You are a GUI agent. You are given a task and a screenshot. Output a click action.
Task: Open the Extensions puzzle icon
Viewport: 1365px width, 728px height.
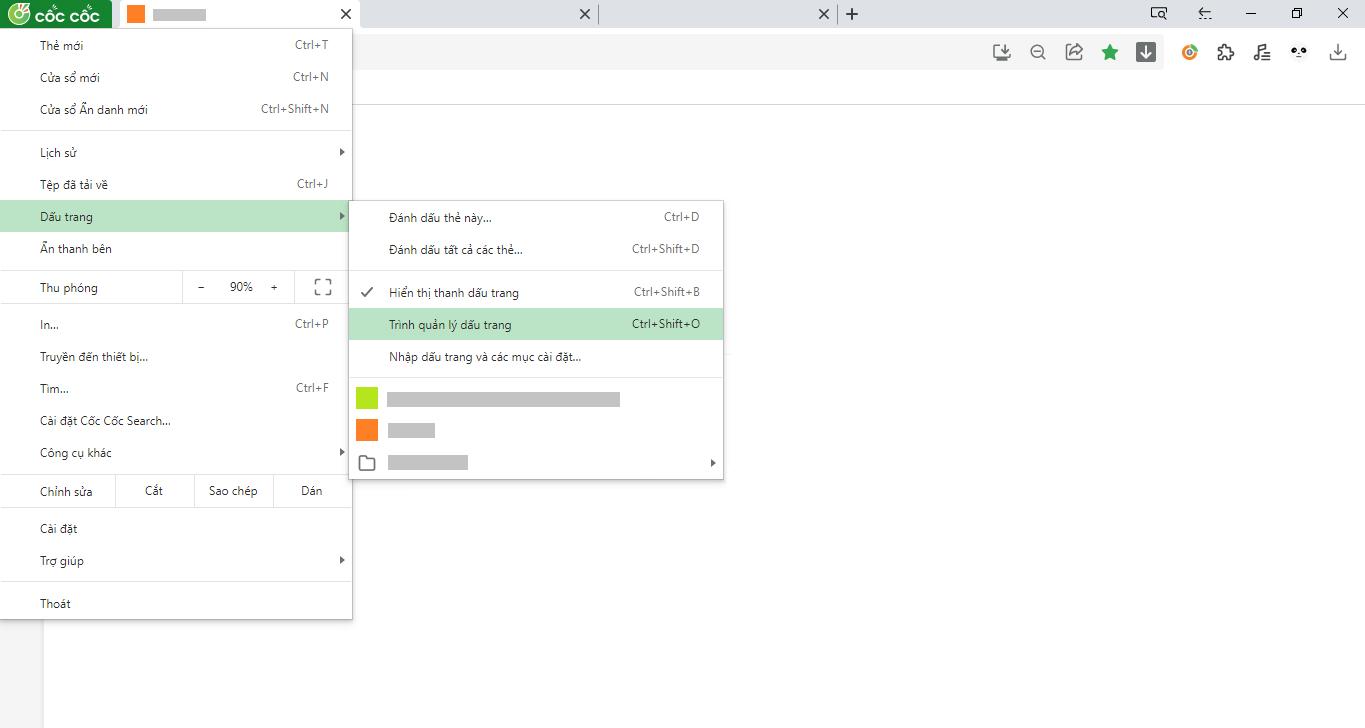pyautogui.click(x=1226, y=52)
